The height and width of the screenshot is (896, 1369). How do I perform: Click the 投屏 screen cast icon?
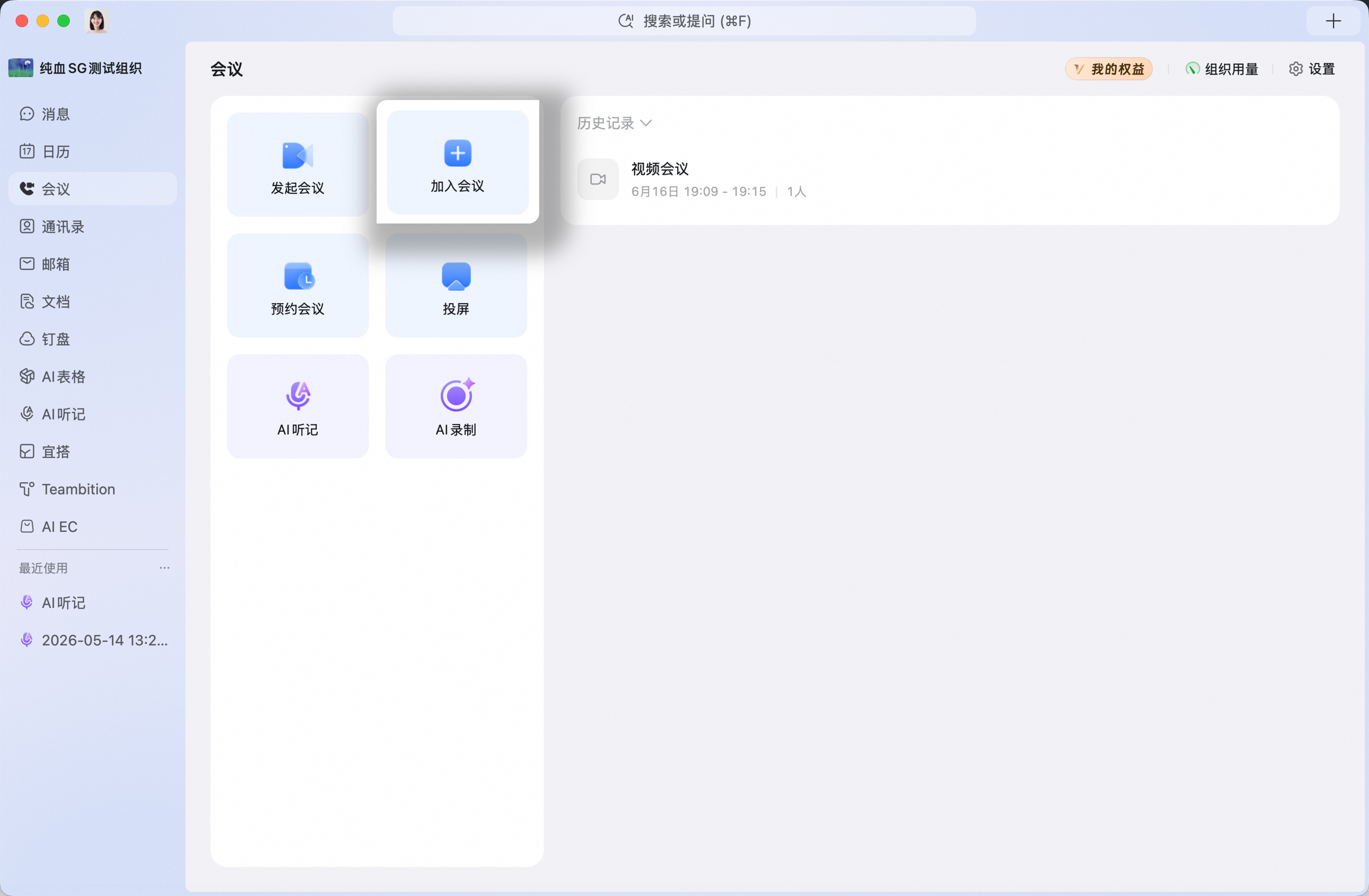456,276
